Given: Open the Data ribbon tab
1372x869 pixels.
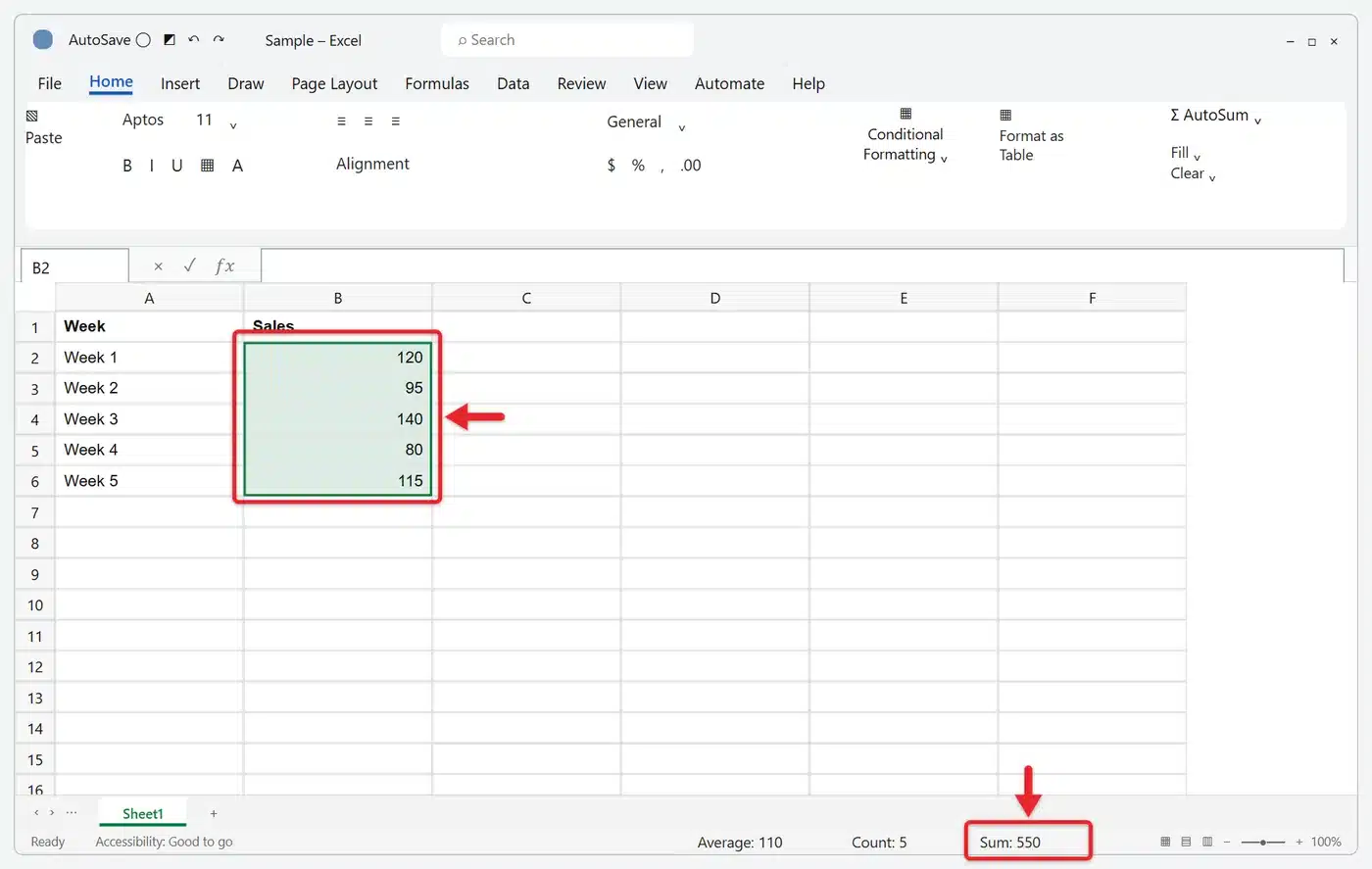Looking at the screenshot, I should (x=513, y=83).
